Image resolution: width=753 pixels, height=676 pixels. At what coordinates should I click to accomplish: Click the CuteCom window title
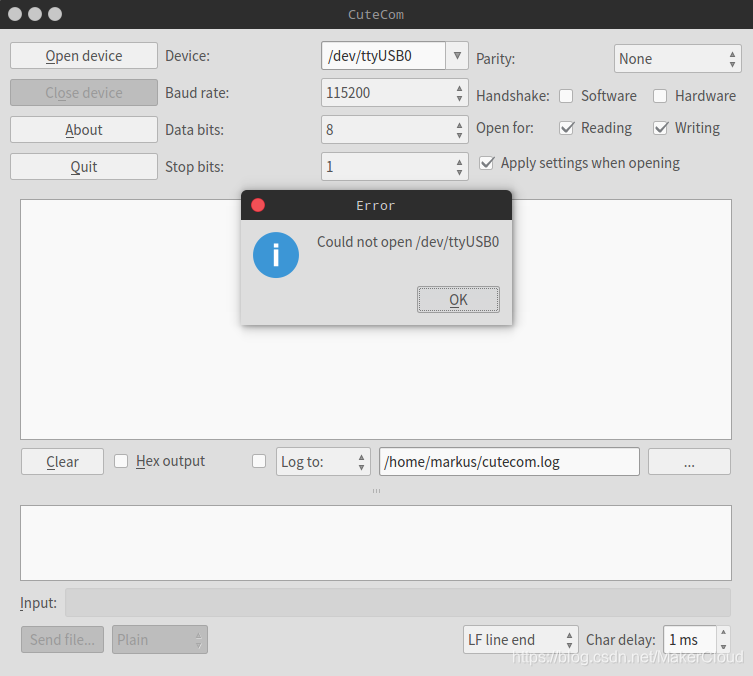pyautogui.click(x=376, y=14)
